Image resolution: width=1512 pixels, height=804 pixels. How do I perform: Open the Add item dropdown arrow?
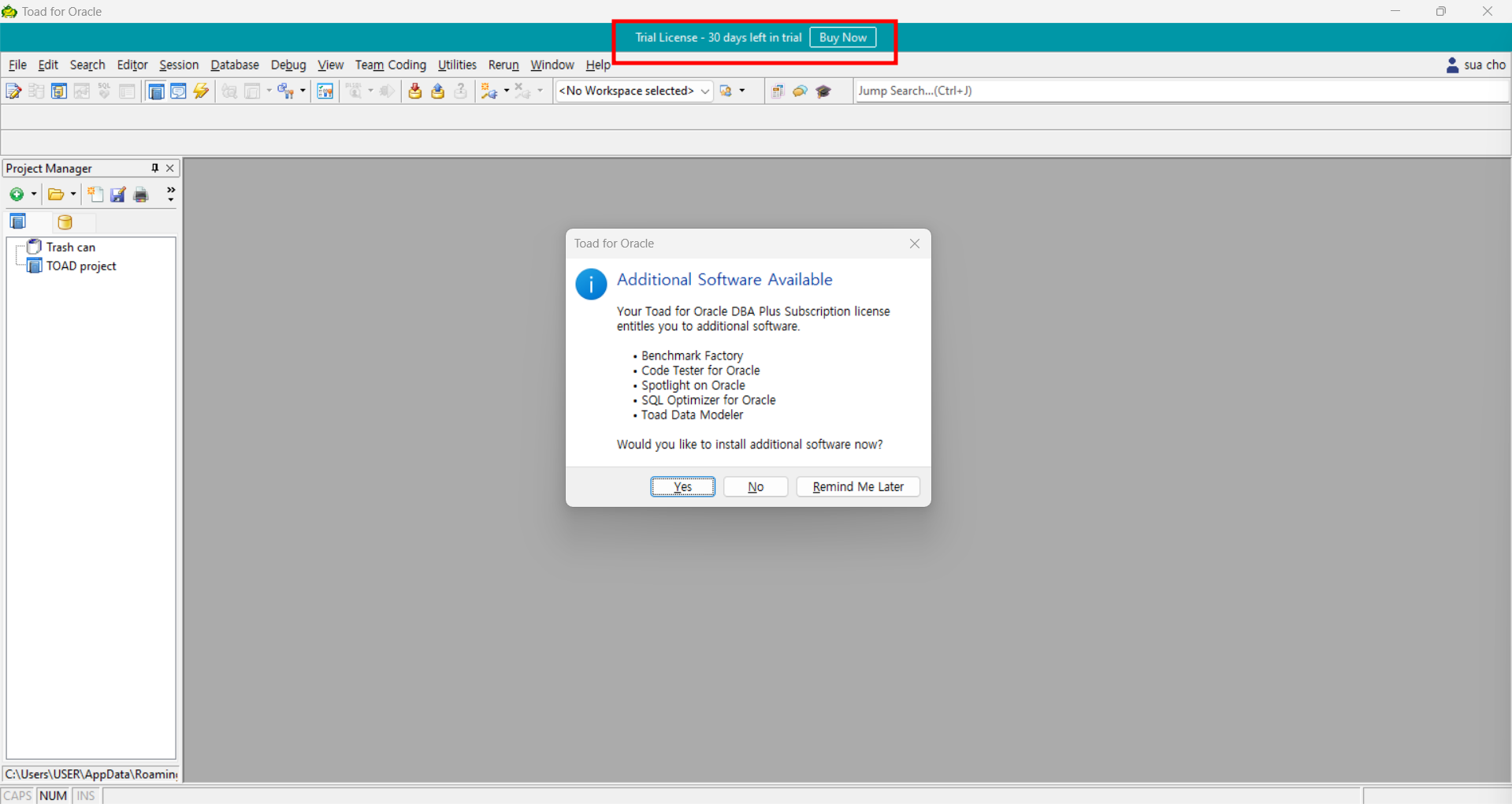[34, 194]
